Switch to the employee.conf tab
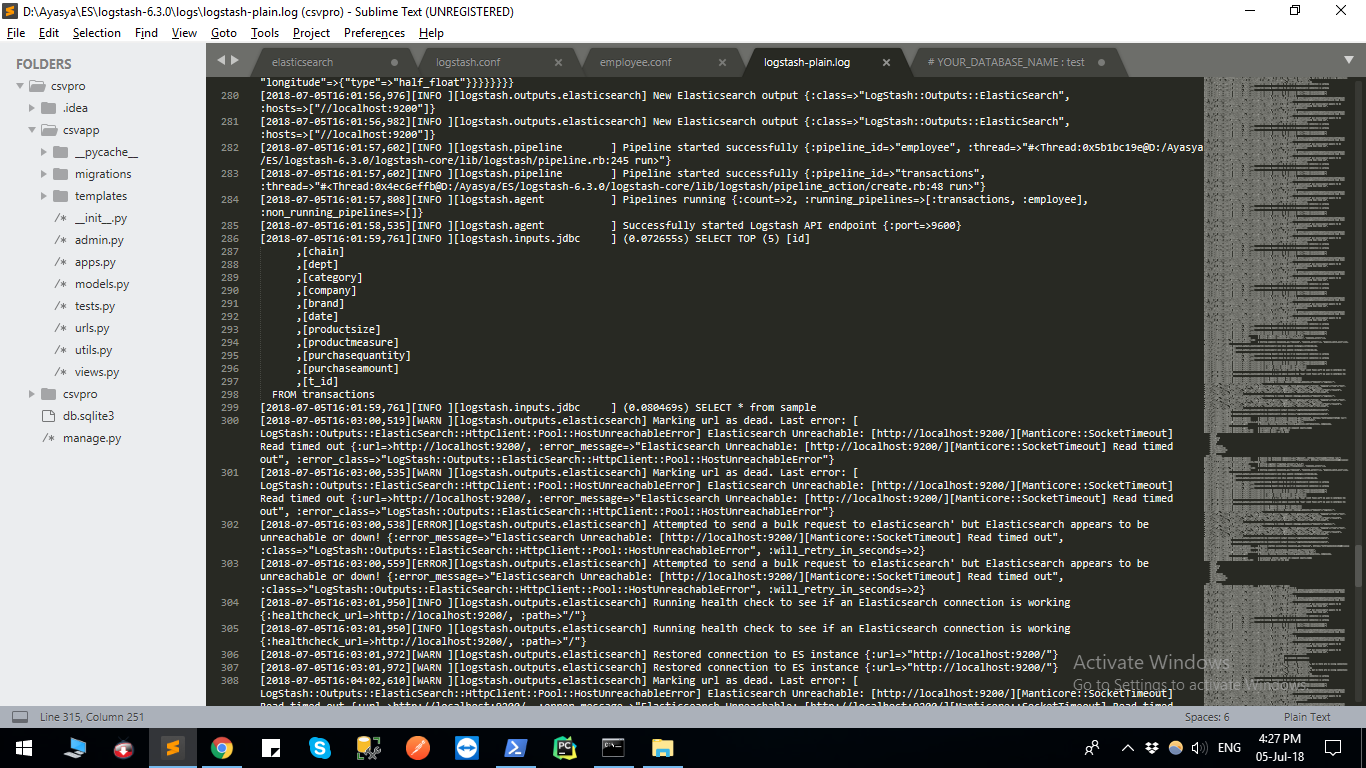Viewport: 1366px width, 768px height. [663, 62]
